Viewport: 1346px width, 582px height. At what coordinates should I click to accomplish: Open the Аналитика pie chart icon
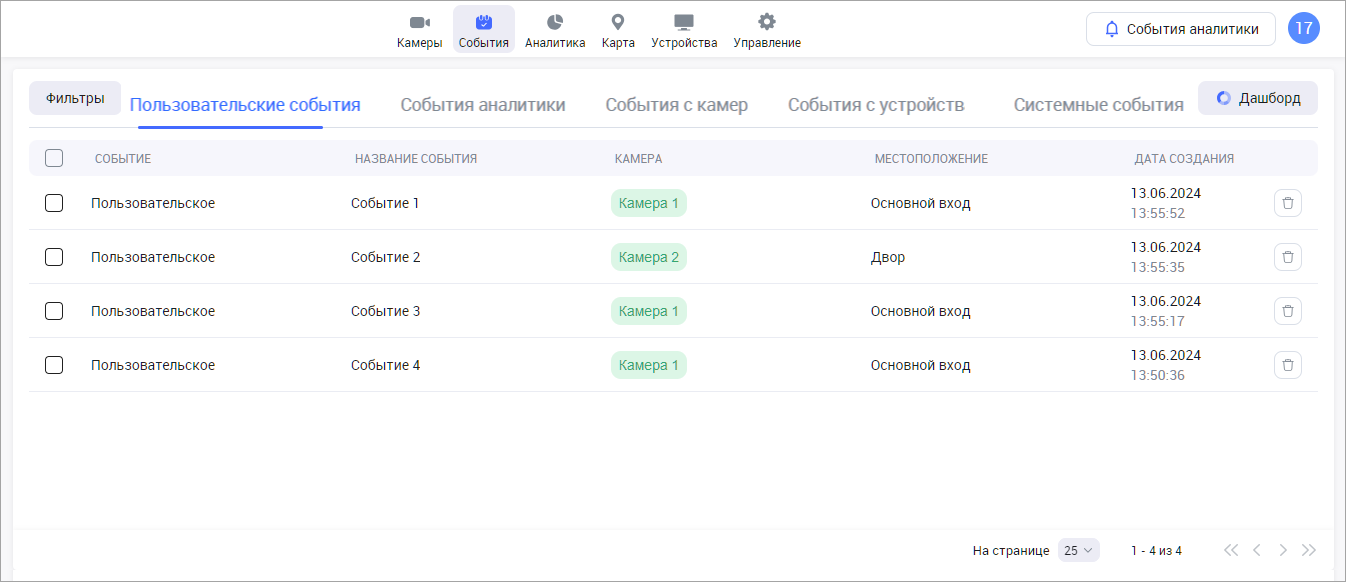click(x=555, y=23)
